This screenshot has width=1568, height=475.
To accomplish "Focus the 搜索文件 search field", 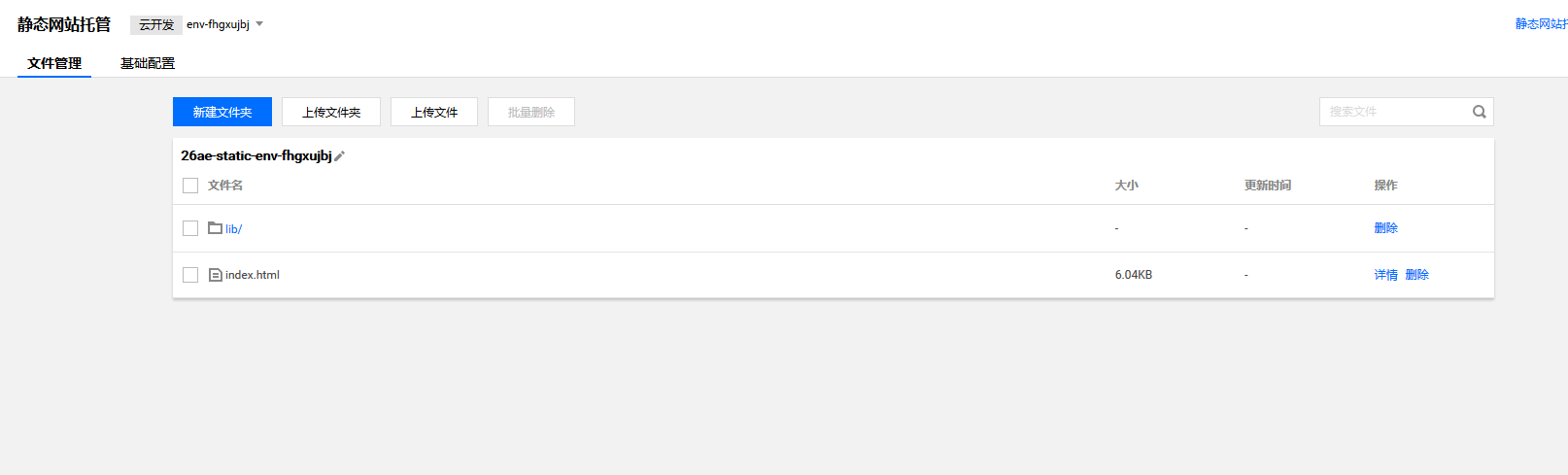I will [x=1395, y=112].
